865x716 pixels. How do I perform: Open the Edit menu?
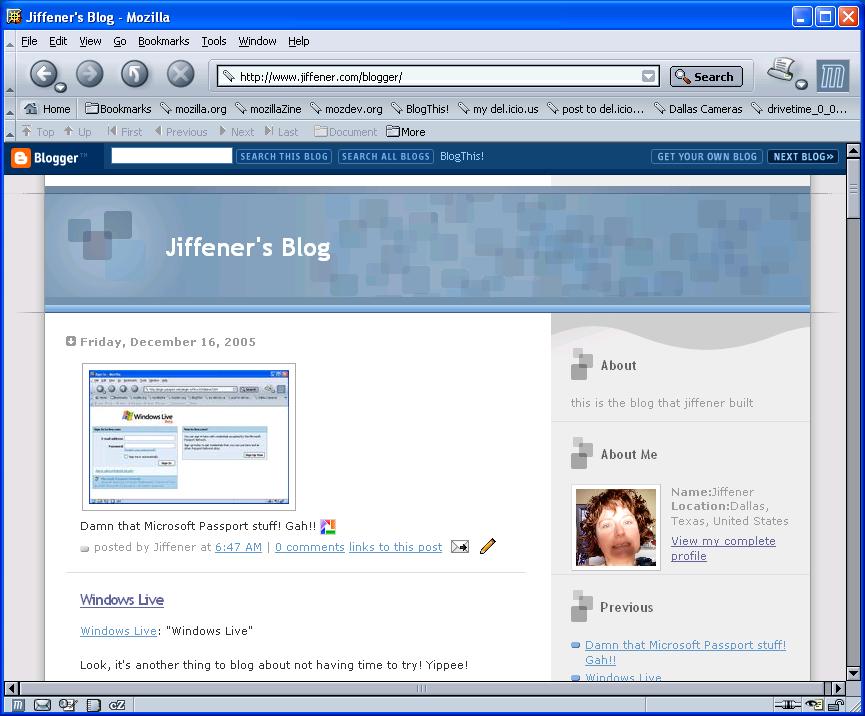pos(58,41)
